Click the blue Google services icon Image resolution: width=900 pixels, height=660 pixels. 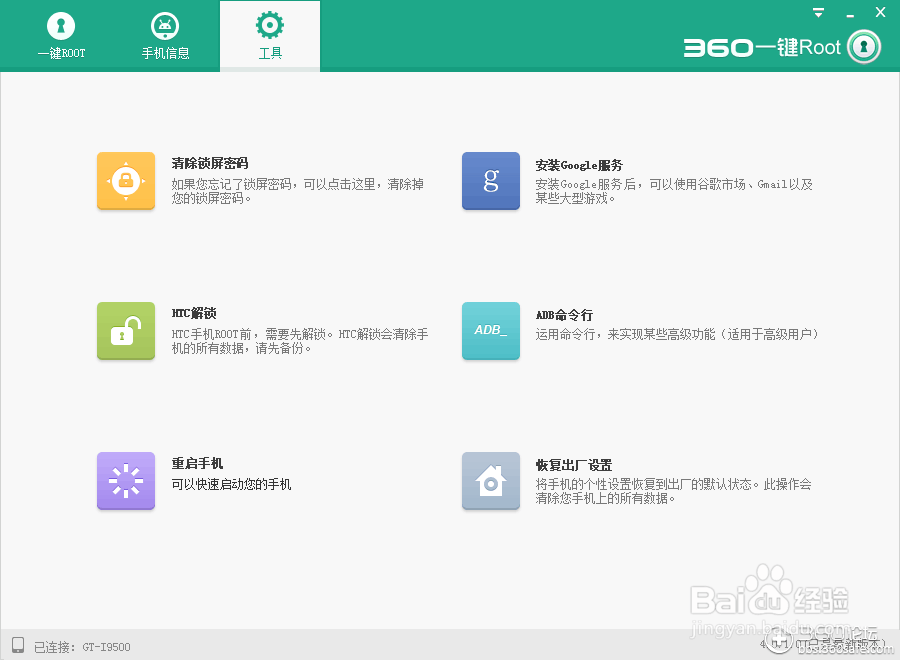(x=491, y=181)
